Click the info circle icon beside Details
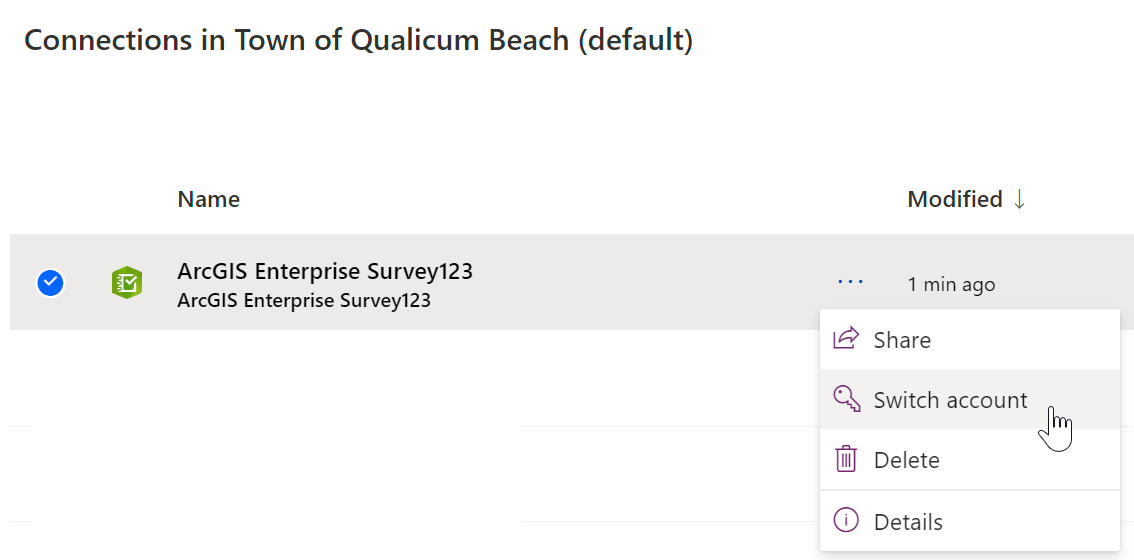1134x560 pixels. coord(846,521)
